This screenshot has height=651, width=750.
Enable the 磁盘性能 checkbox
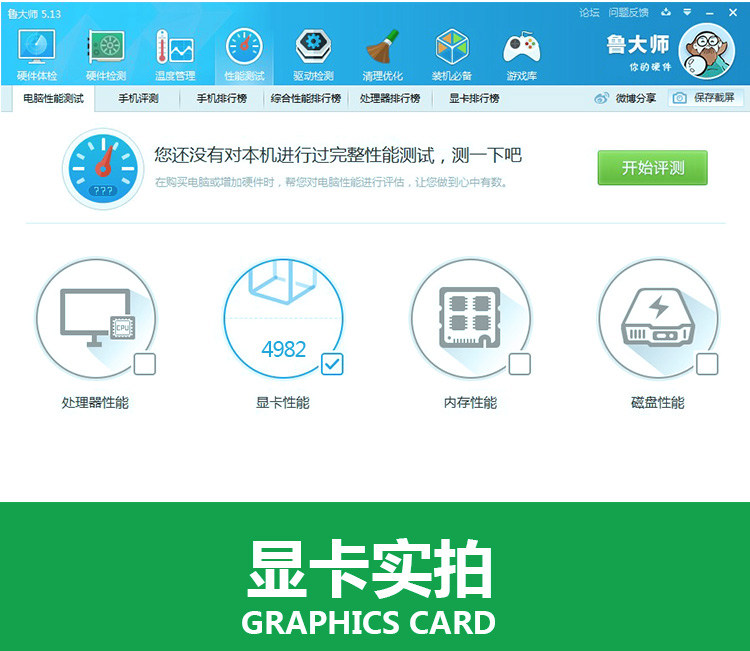click(707, 364)
